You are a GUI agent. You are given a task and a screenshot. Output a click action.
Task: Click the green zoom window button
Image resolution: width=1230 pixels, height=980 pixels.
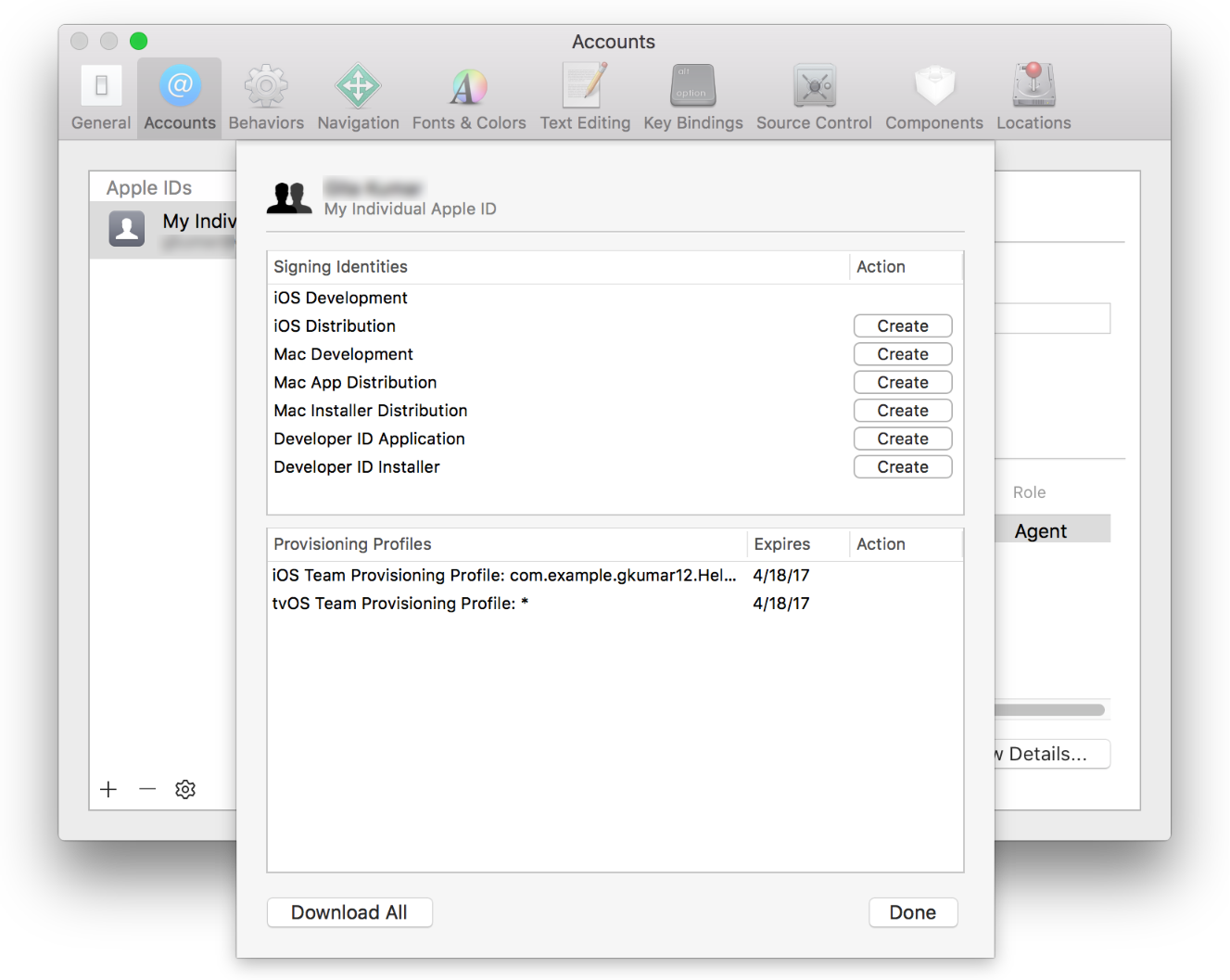139,41
